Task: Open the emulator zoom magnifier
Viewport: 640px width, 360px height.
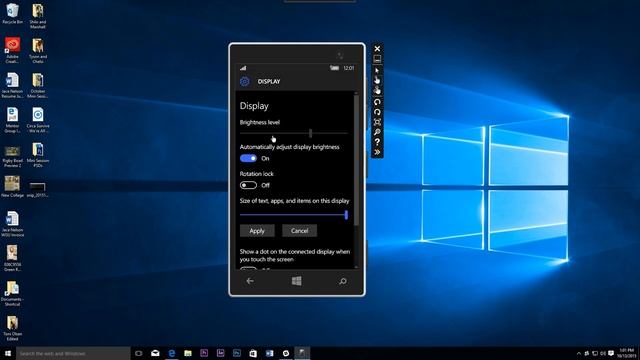Action: (377, 132)
